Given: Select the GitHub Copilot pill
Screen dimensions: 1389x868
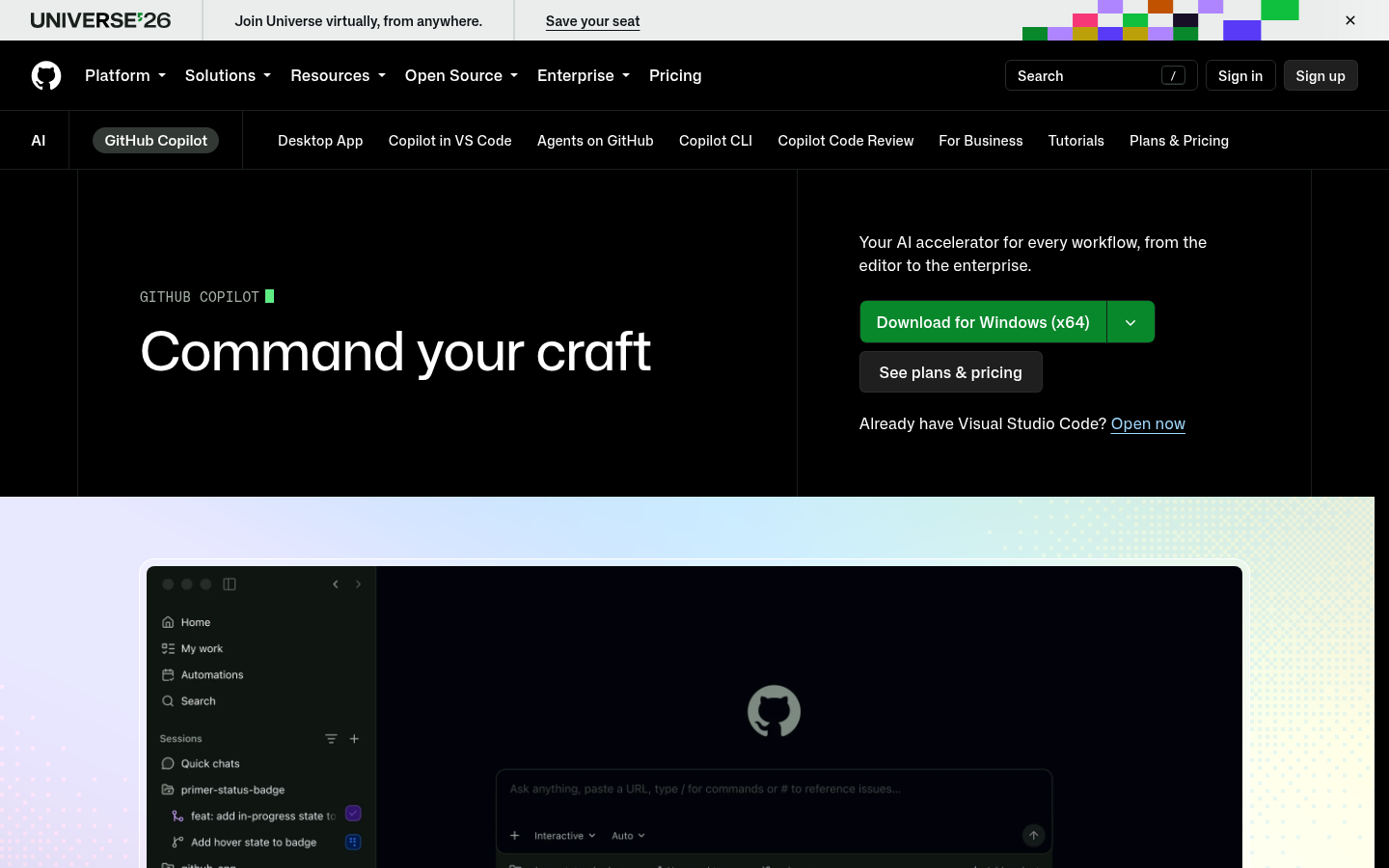Looking at the screenshot, I should [x=155, y=141].
